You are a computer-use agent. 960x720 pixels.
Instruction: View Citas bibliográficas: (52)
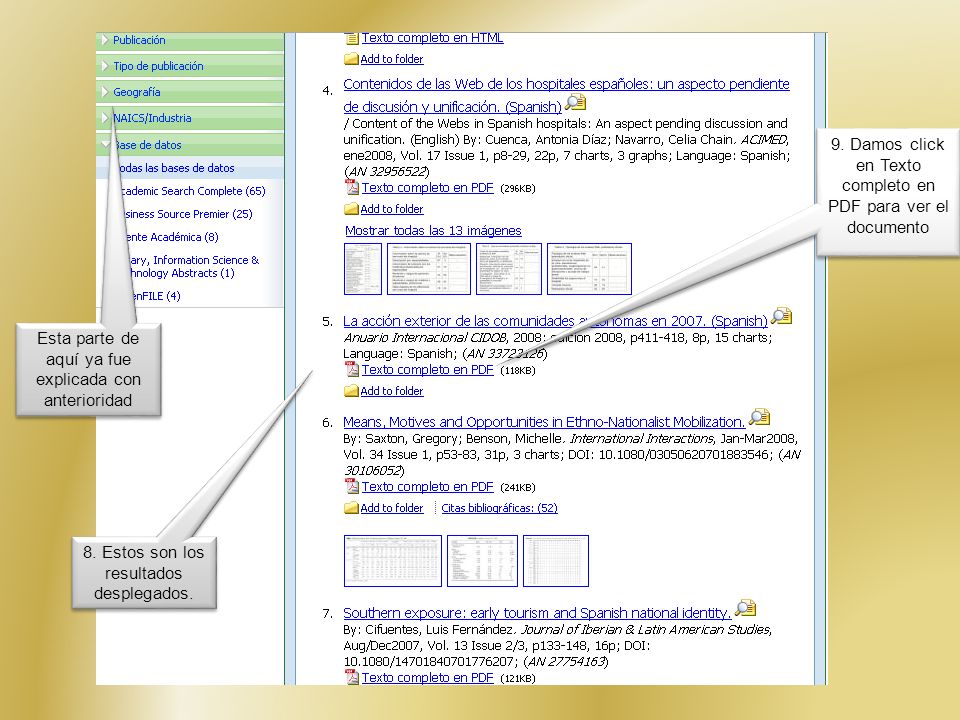(500, 508)
